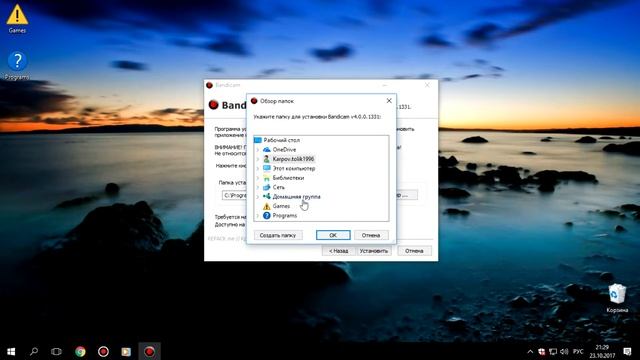This screenshot has height=360, width=640.
Task: Select the Этот компьютер label
Action: tap(294, 168)
